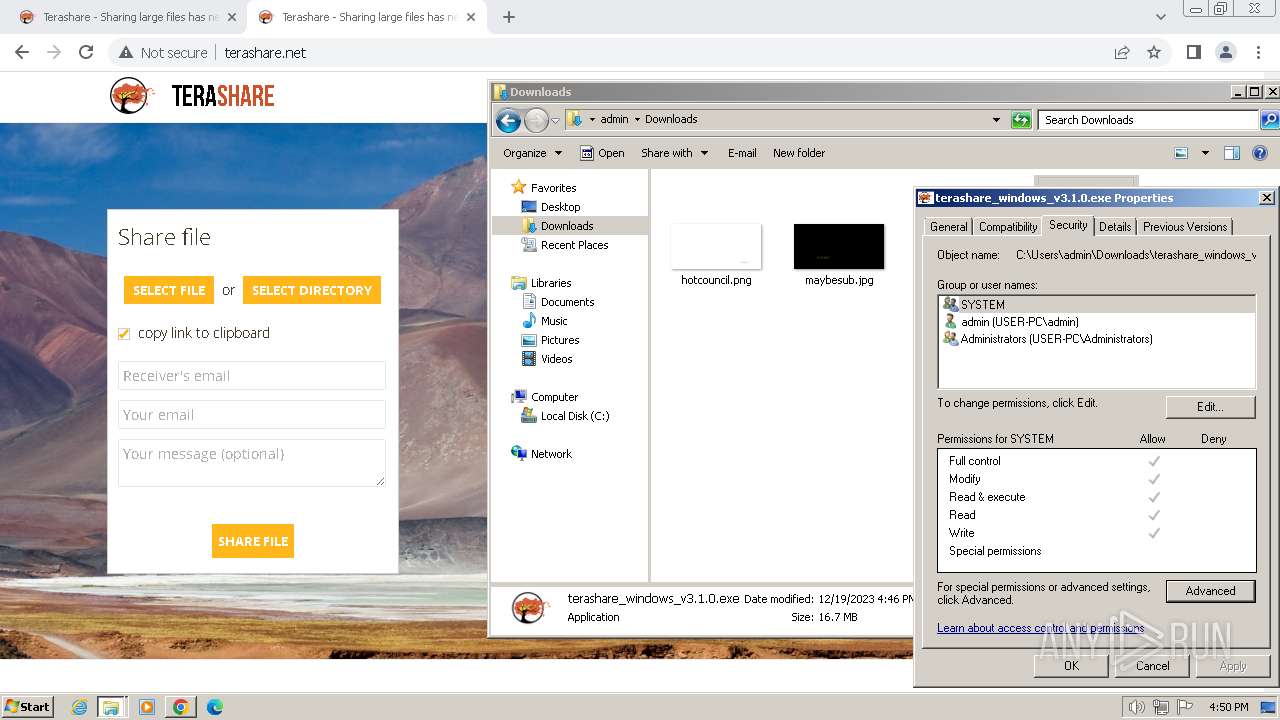Viewport: 1280px width, 720px height.
Task: Open the Pictures library
Action: (x=560, y=340)
